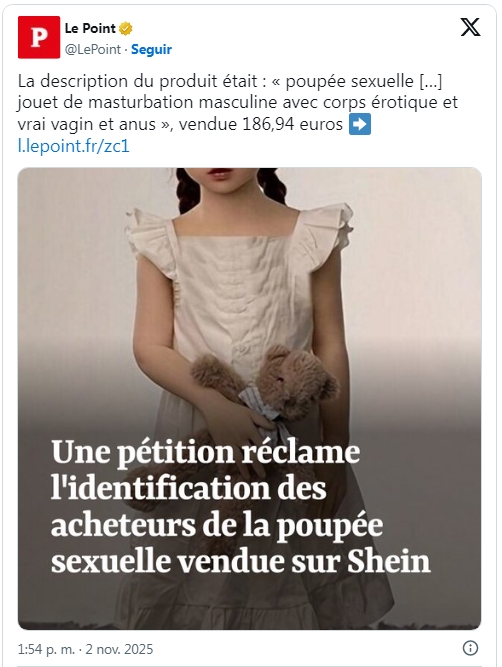Click the tweet text 'vrai vagin et anus'

pyautogui.click(x=87, y=124)
